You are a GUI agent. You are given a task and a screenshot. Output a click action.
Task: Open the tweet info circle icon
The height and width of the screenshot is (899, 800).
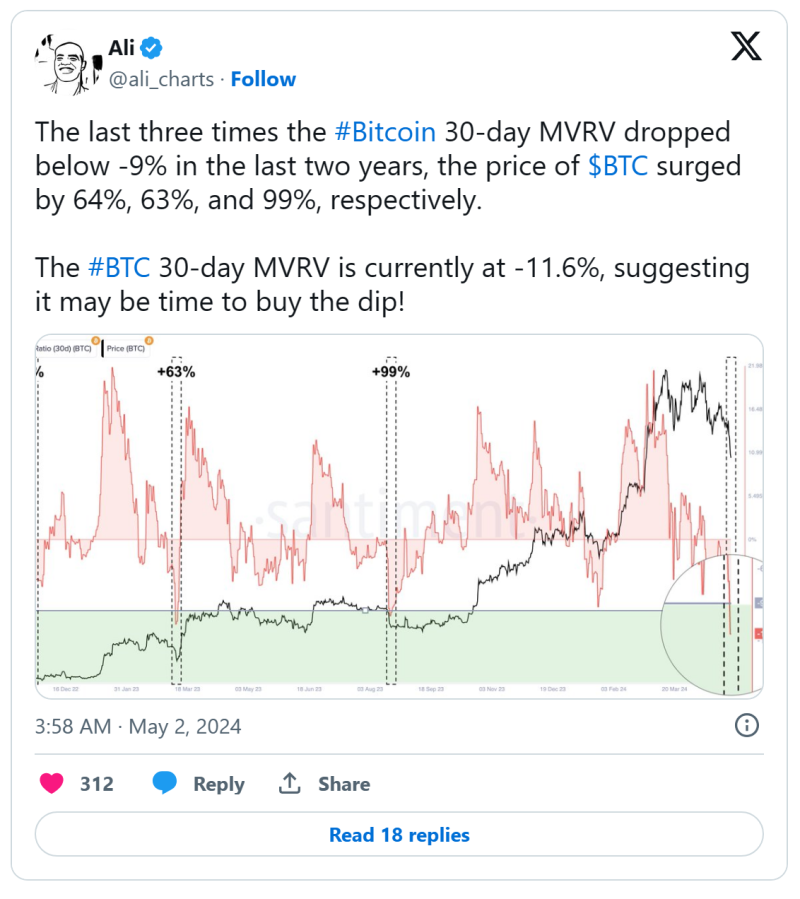coord(746,726)
